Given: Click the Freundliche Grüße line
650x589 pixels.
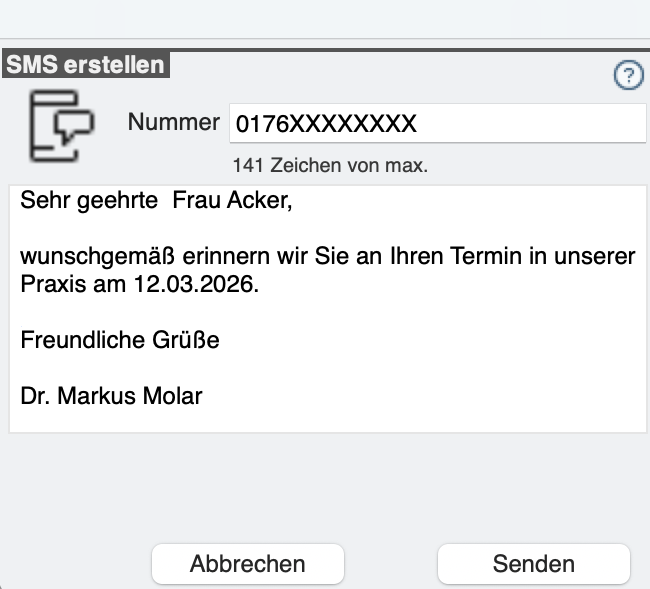Looking at the screenshot, I should click(120, 340).
